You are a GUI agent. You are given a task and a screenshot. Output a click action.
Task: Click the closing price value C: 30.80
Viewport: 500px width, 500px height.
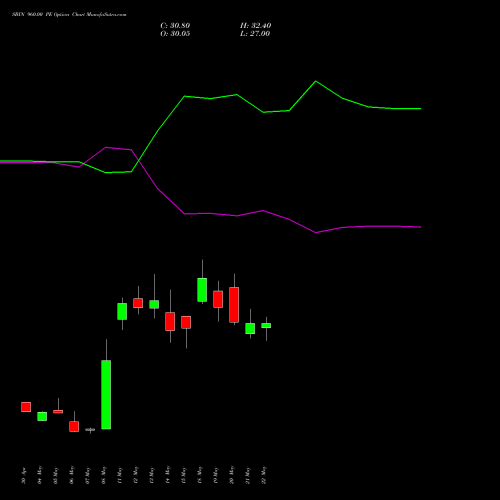[x=175, y=26]
